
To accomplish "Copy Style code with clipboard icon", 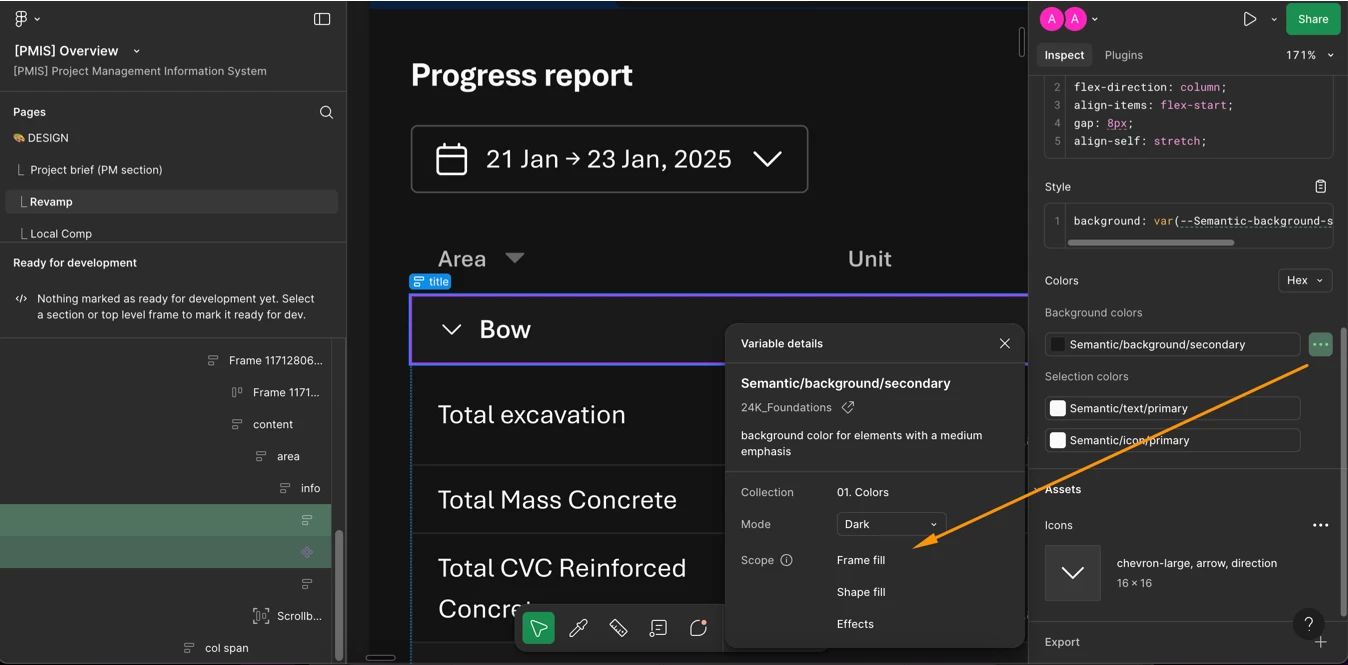I will (x=1320, y=187).
